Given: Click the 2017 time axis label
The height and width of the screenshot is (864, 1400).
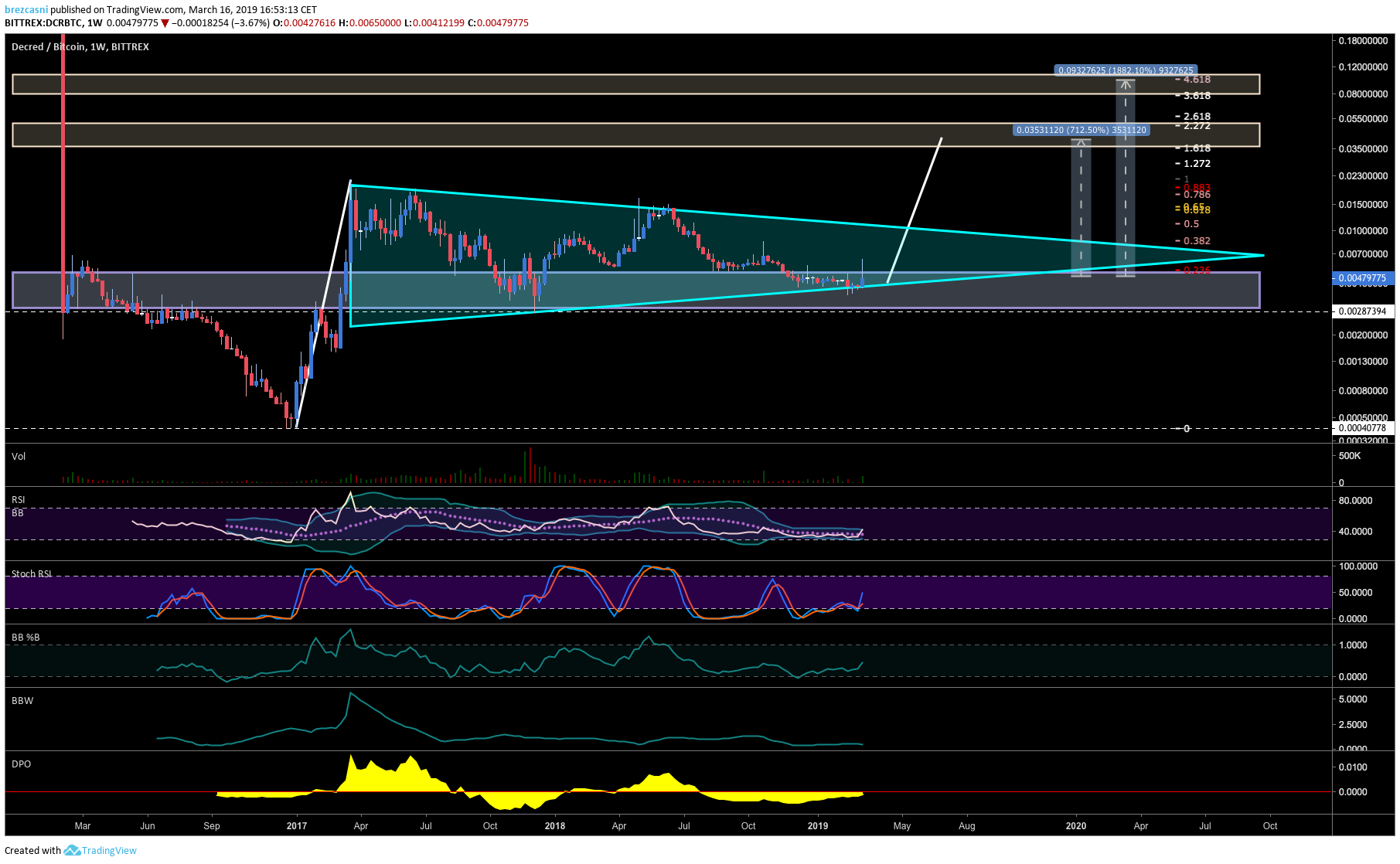Looking at the screenshot, I should point(297,826).
